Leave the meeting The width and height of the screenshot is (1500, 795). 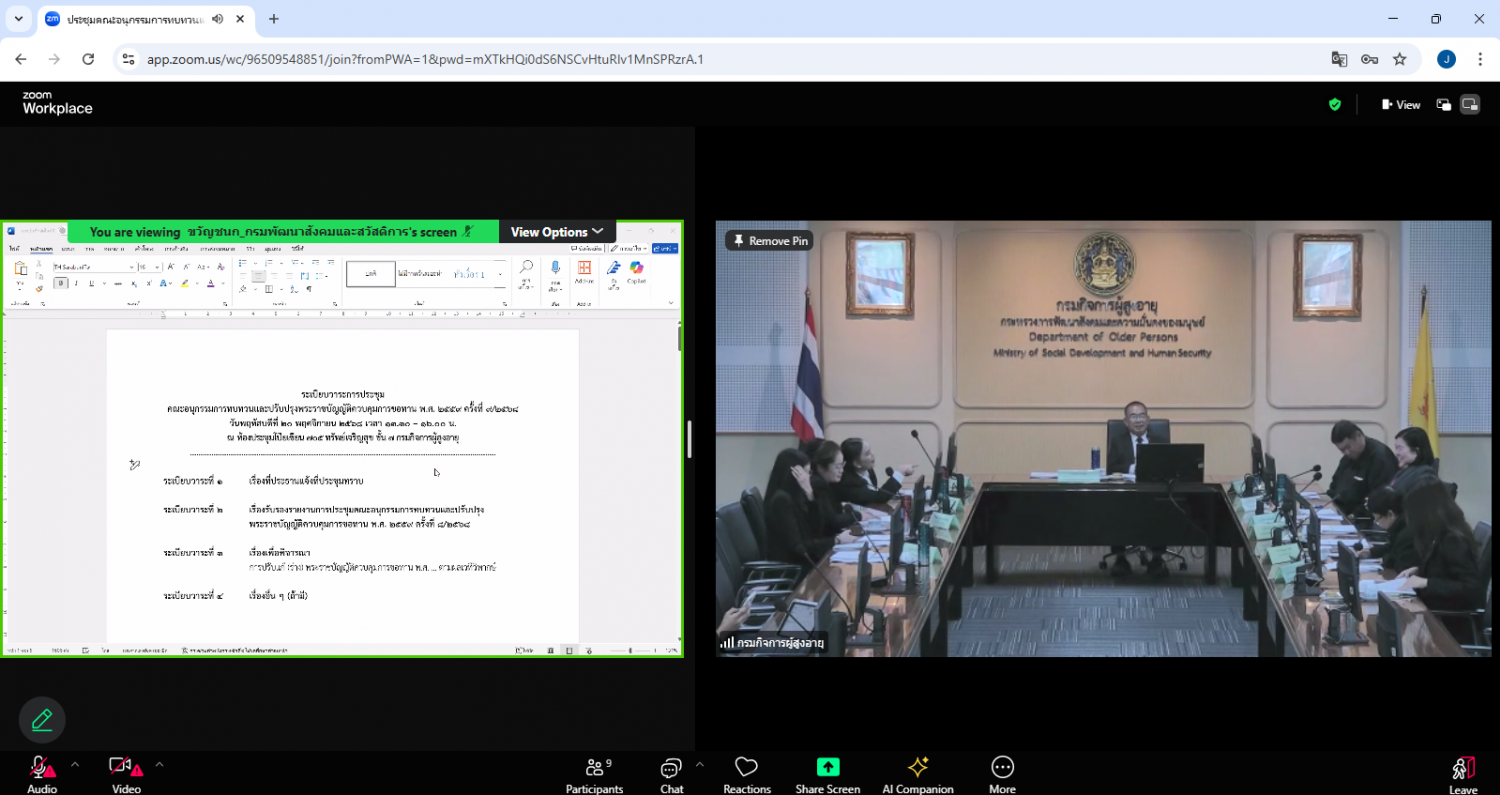tap(1462, 774)
